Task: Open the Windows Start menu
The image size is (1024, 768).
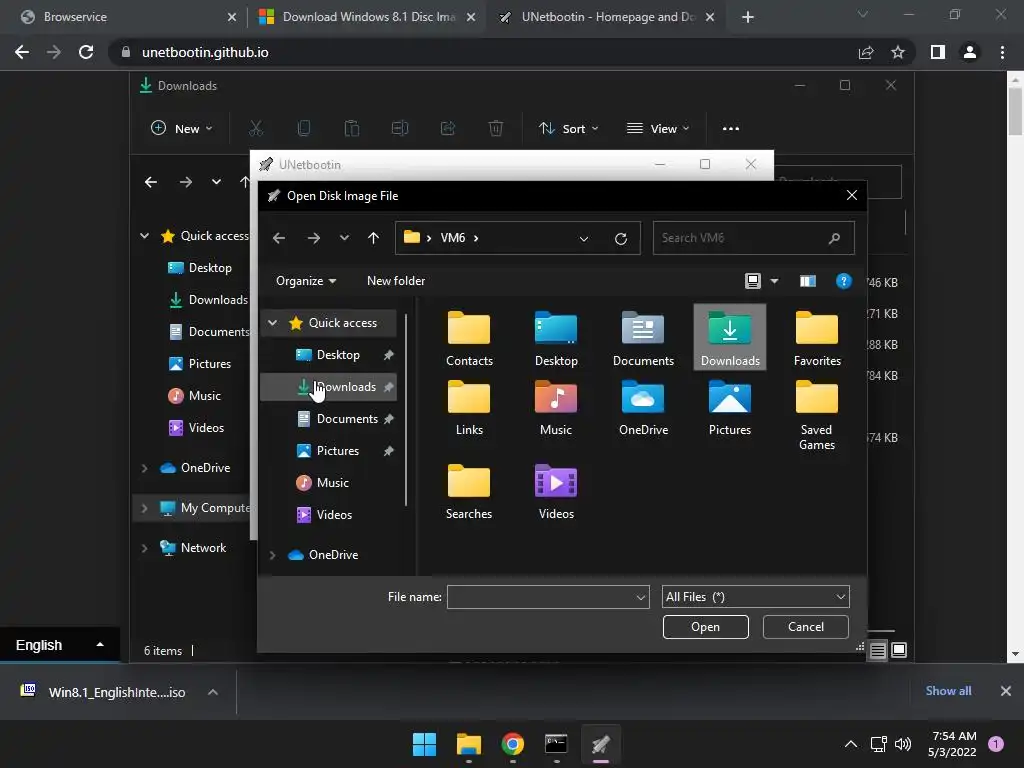Action: coord(424,744)
